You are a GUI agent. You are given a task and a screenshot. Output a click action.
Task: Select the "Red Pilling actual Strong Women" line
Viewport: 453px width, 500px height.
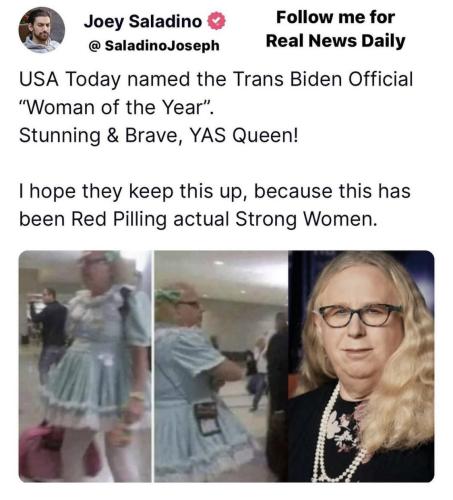(x=198, y=219)
